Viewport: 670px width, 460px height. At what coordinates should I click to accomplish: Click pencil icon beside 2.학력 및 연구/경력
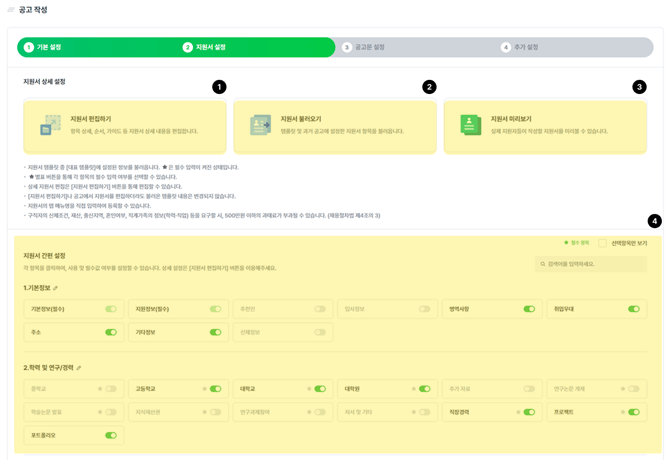(x=80, y=368)
